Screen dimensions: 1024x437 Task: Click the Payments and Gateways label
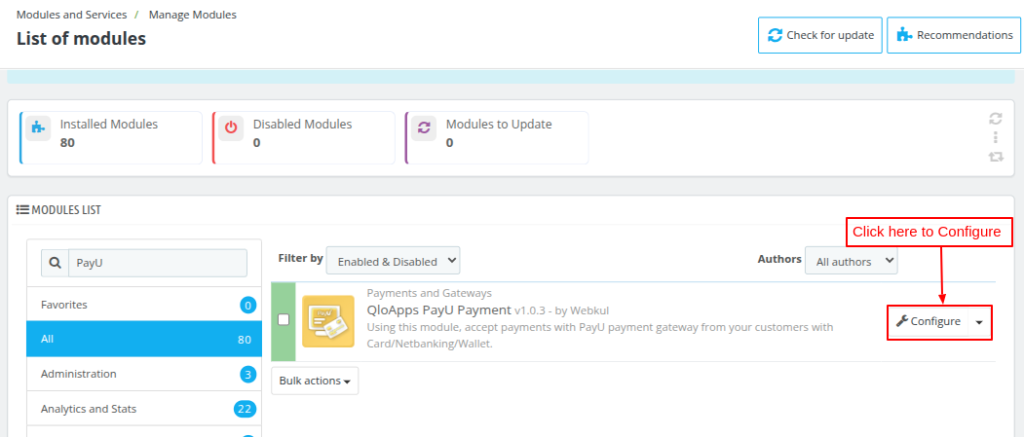click(x=429, y=293)
